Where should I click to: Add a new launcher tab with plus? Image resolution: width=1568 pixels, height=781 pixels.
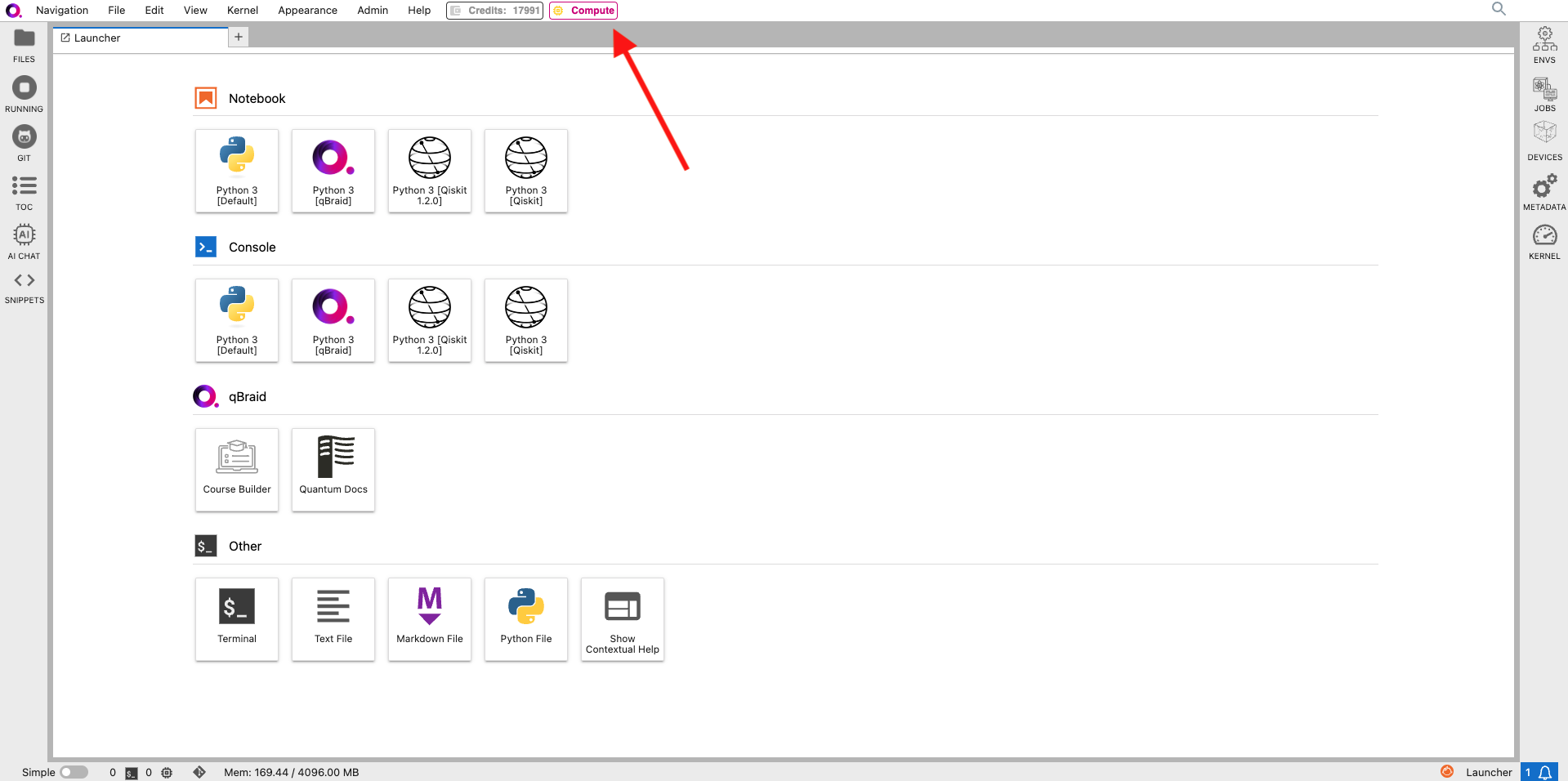coord(239,37)
